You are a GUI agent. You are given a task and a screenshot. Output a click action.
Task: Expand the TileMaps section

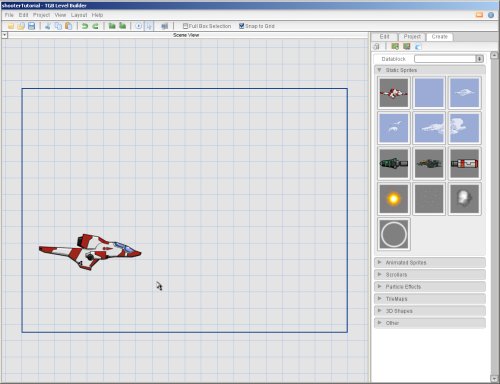(x=430, y=299)
